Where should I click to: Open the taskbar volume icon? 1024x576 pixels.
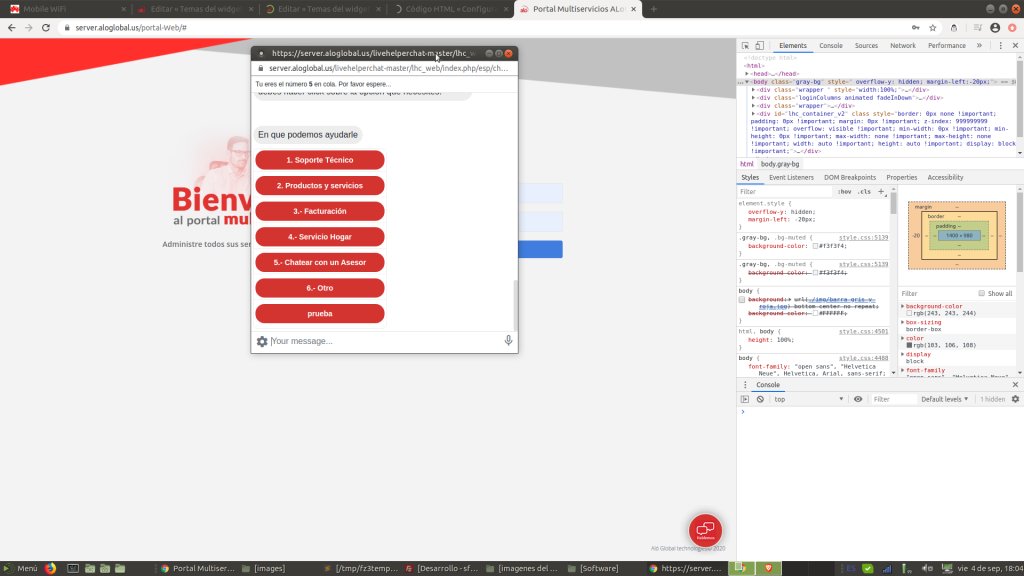pos(927,568)
